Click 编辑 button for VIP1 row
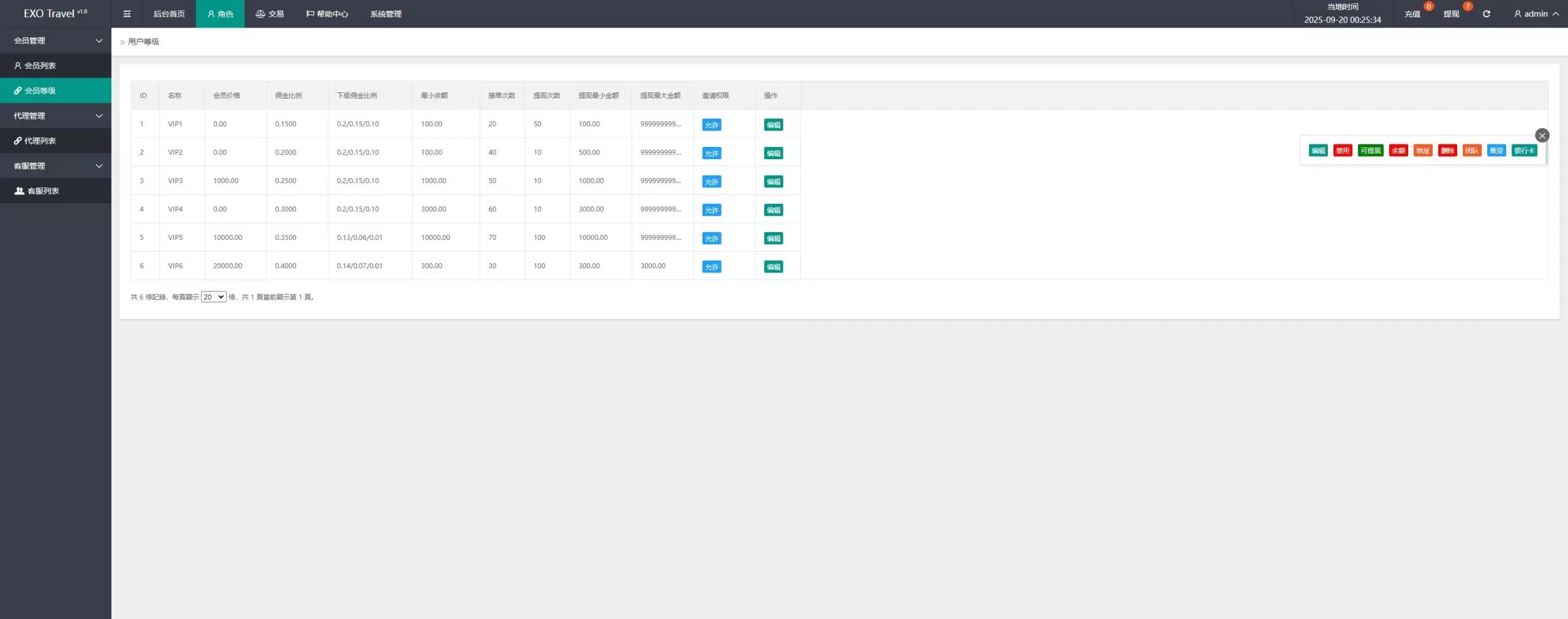 (x=774, y=125)
